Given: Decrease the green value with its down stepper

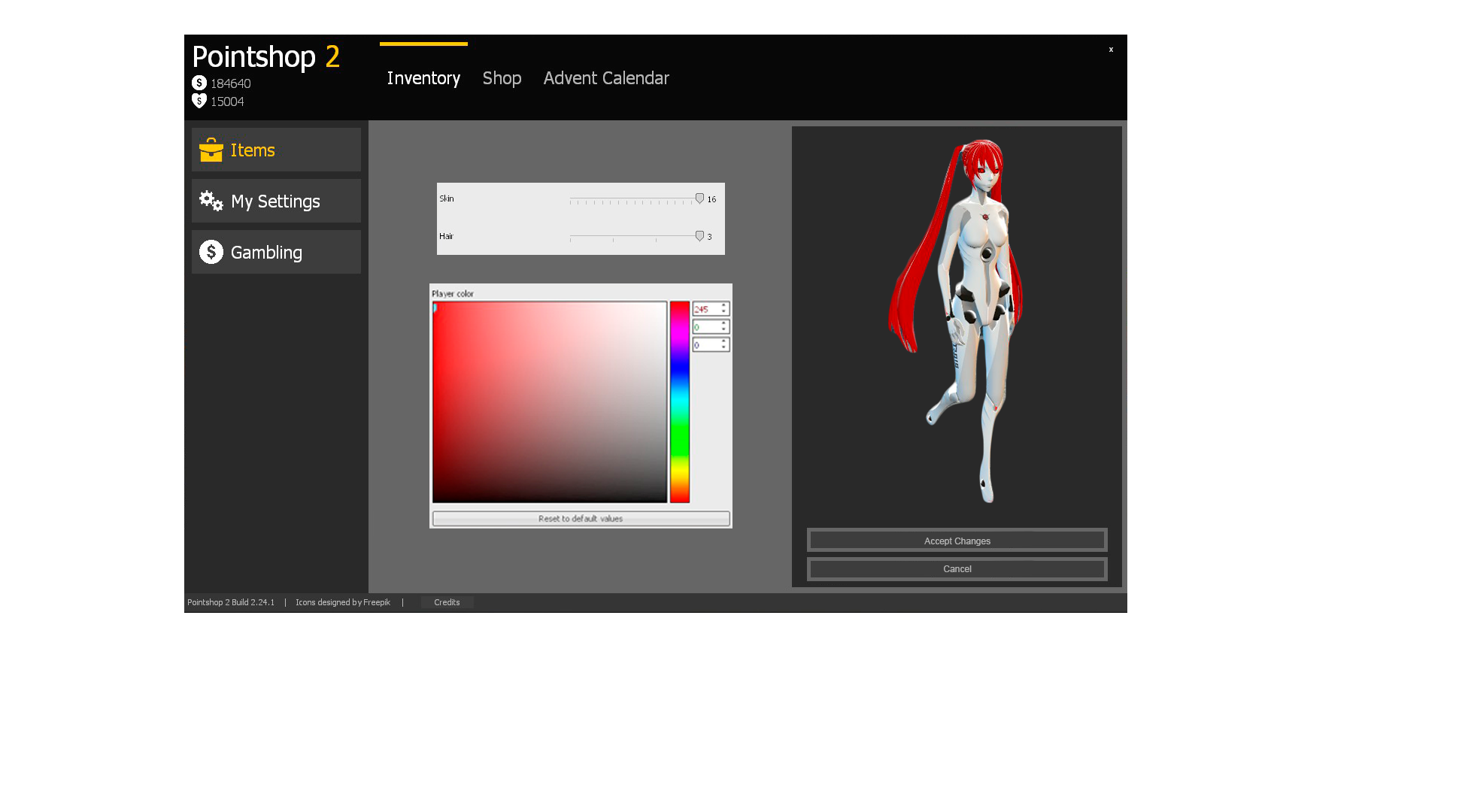Looking at the screenshot, I should pos(722,330).
